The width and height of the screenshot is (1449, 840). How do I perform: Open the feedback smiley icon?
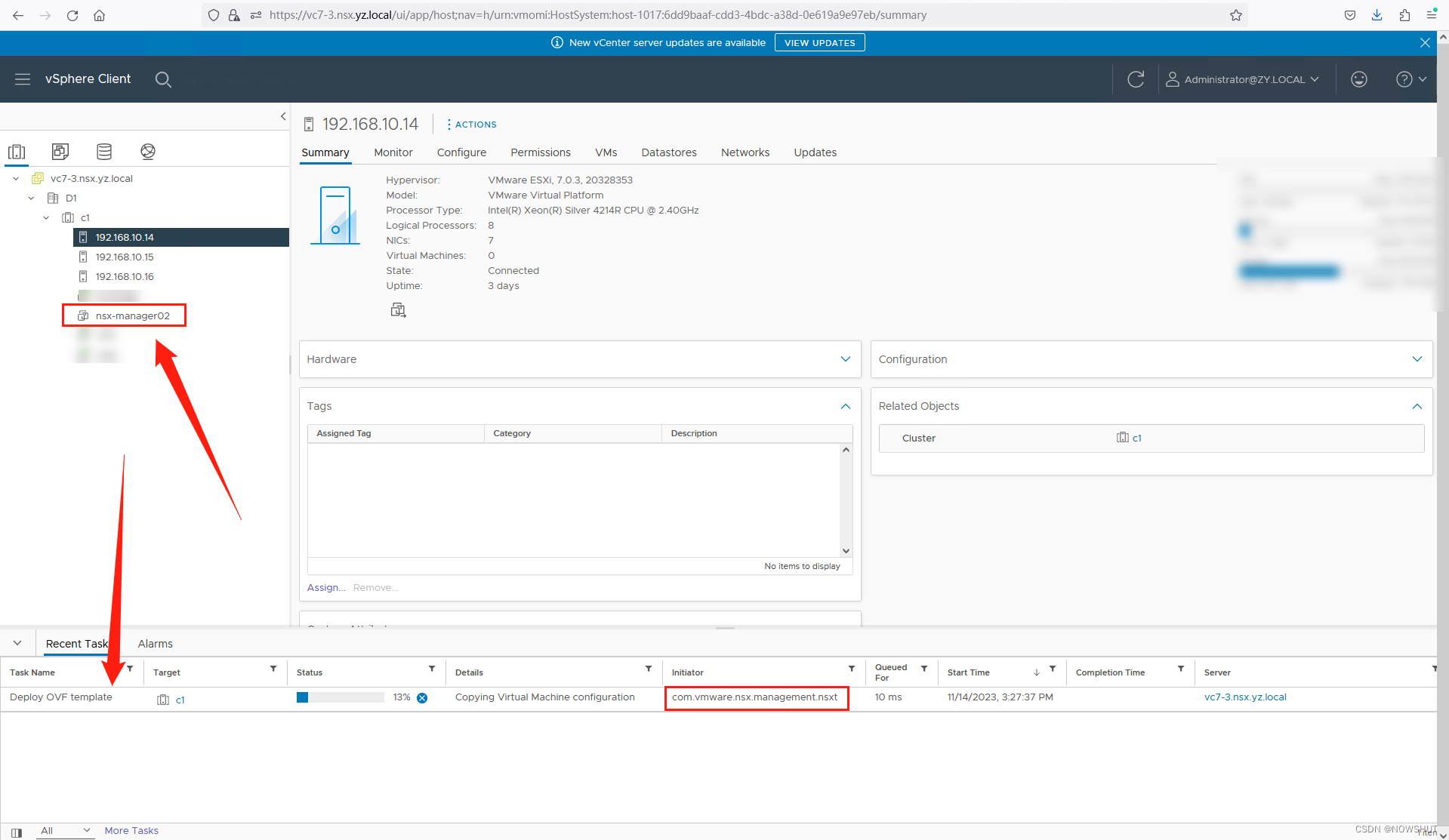tap(1359, 79)
